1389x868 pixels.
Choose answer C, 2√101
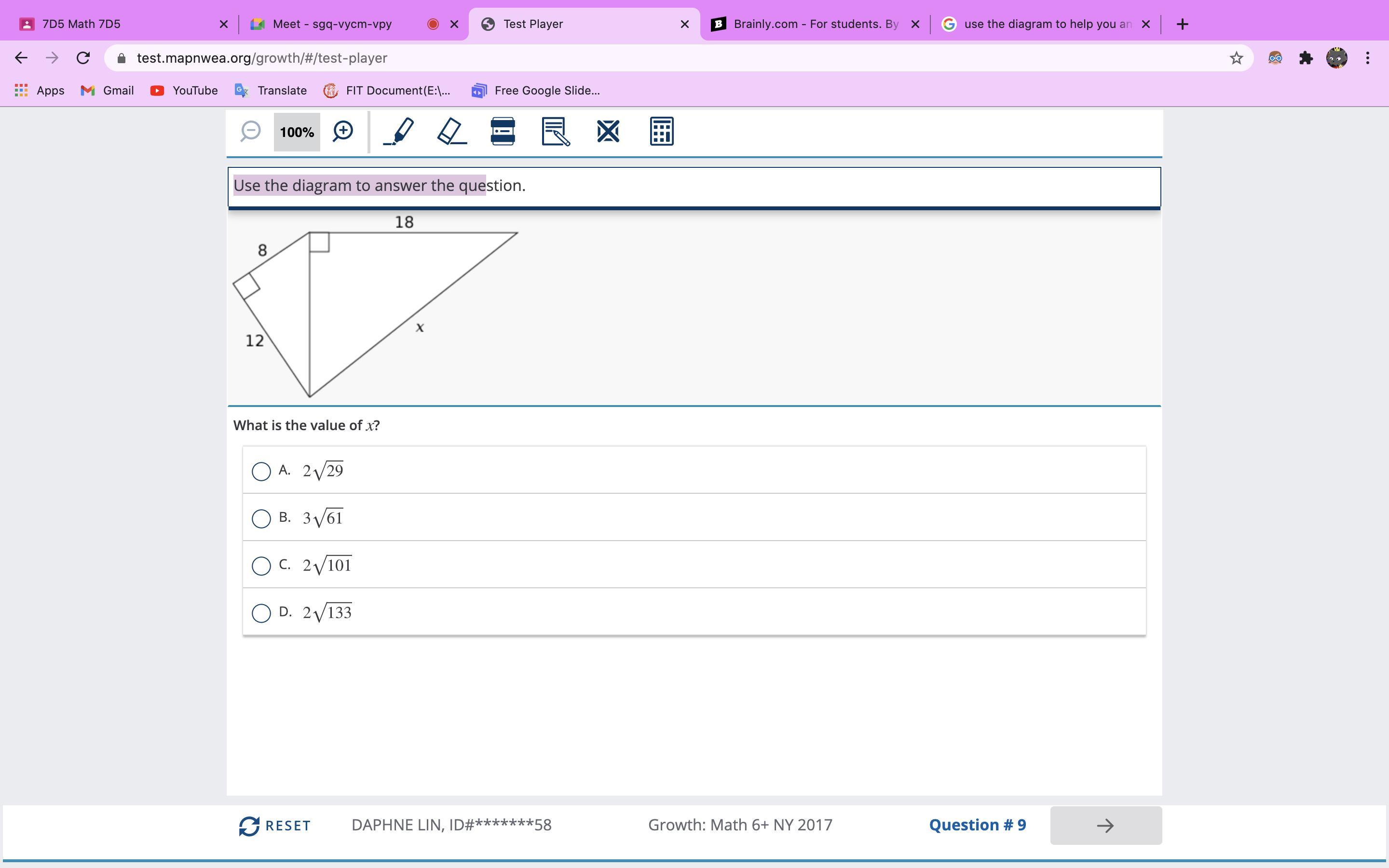point(261,566)
